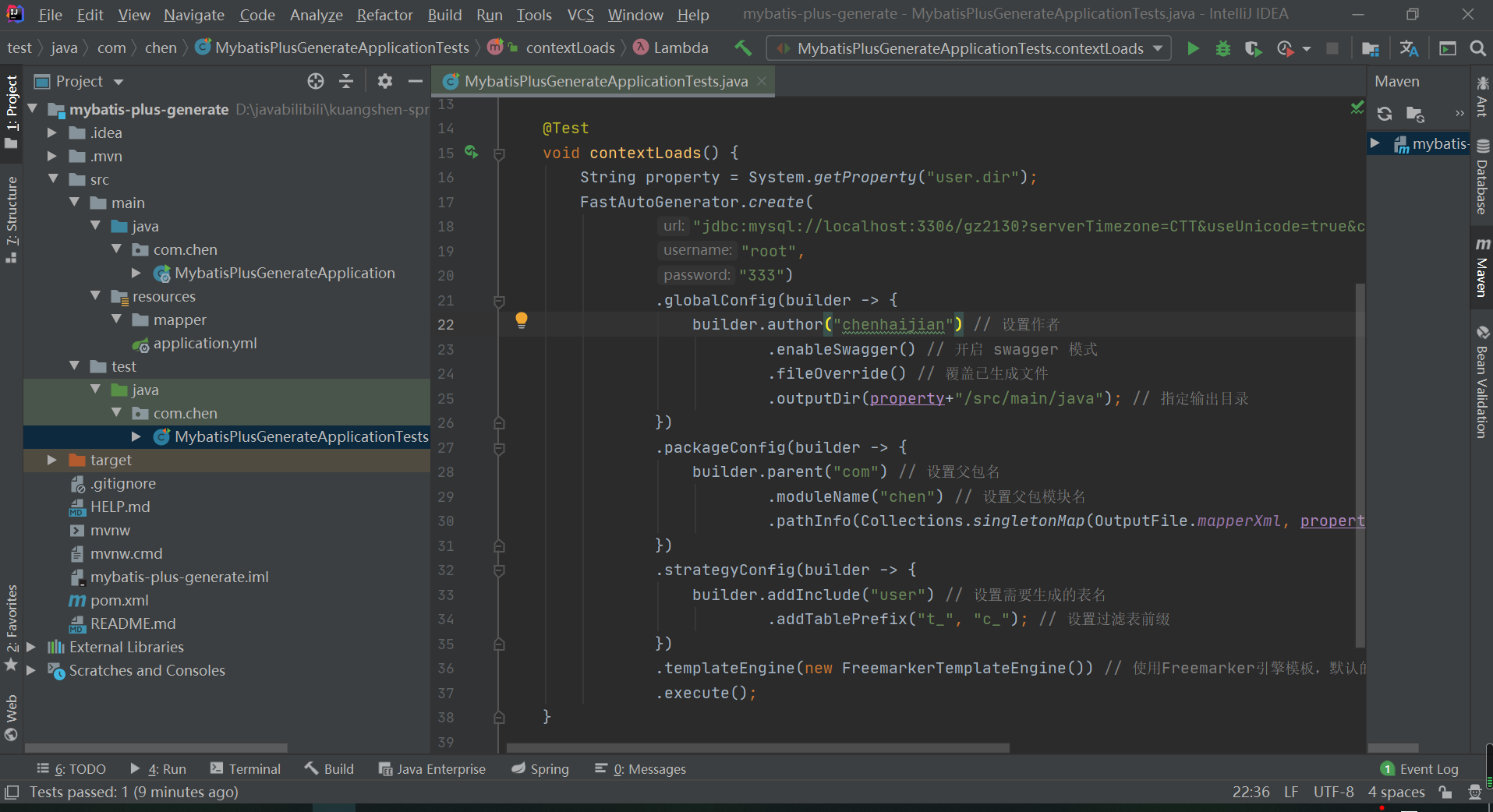
Task: Open the Messages tool window
Action: pos(640,769)
